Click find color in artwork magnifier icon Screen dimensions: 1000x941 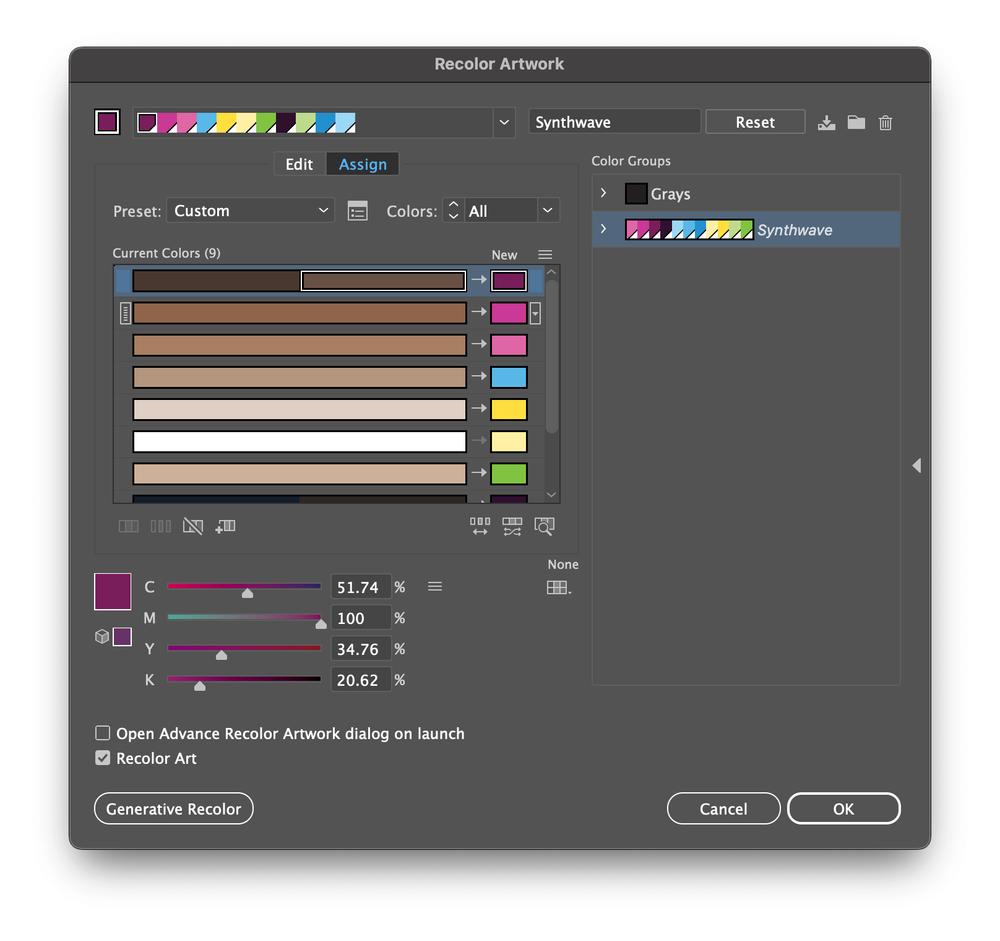coord(544,526)
